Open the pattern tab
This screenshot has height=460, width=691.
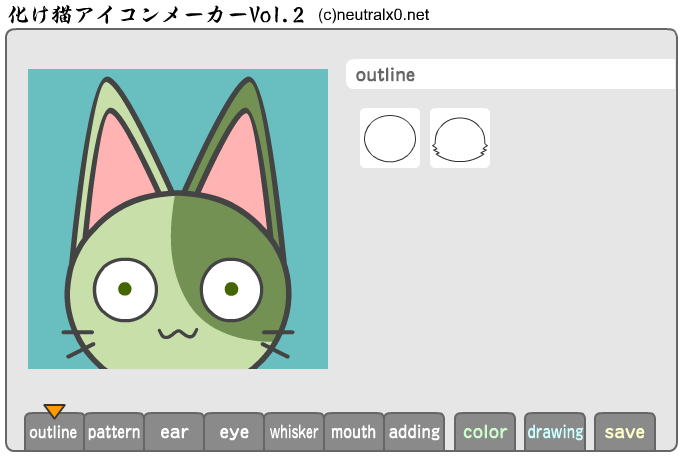[114, 432]
